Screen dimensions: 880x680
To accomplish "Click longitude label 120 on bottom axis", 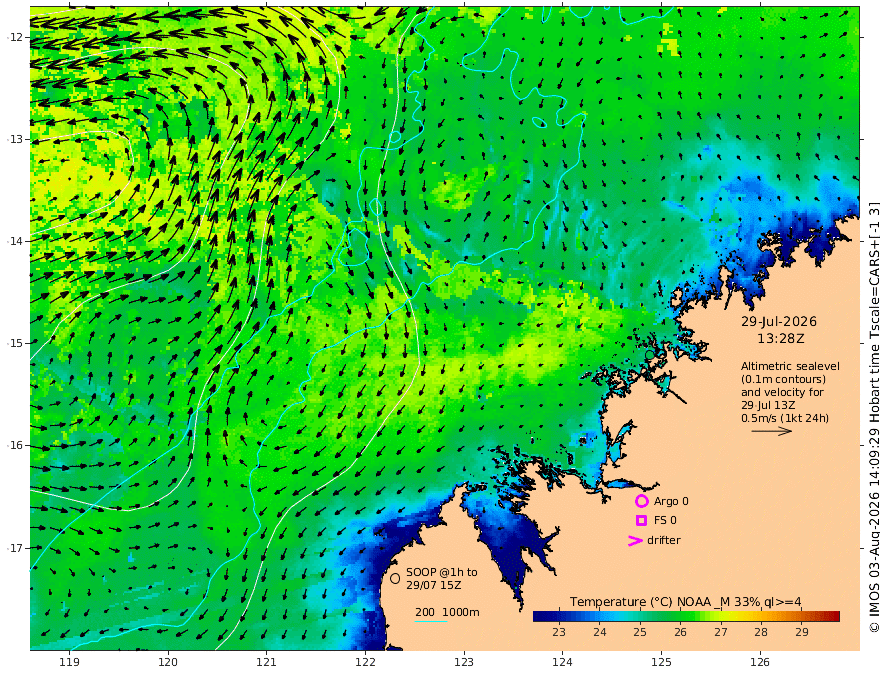I will tap(168, 662).
